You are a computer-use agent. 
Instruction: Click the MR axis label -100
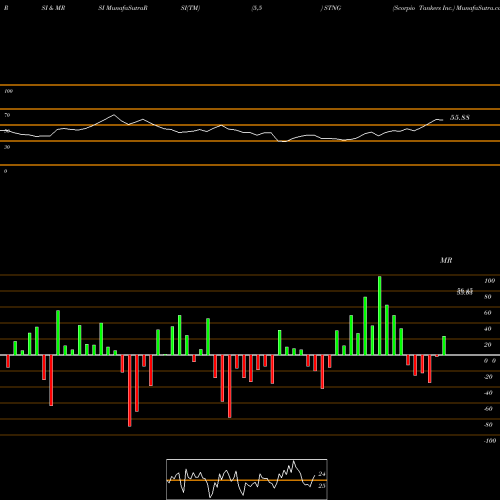pos(489,441)
